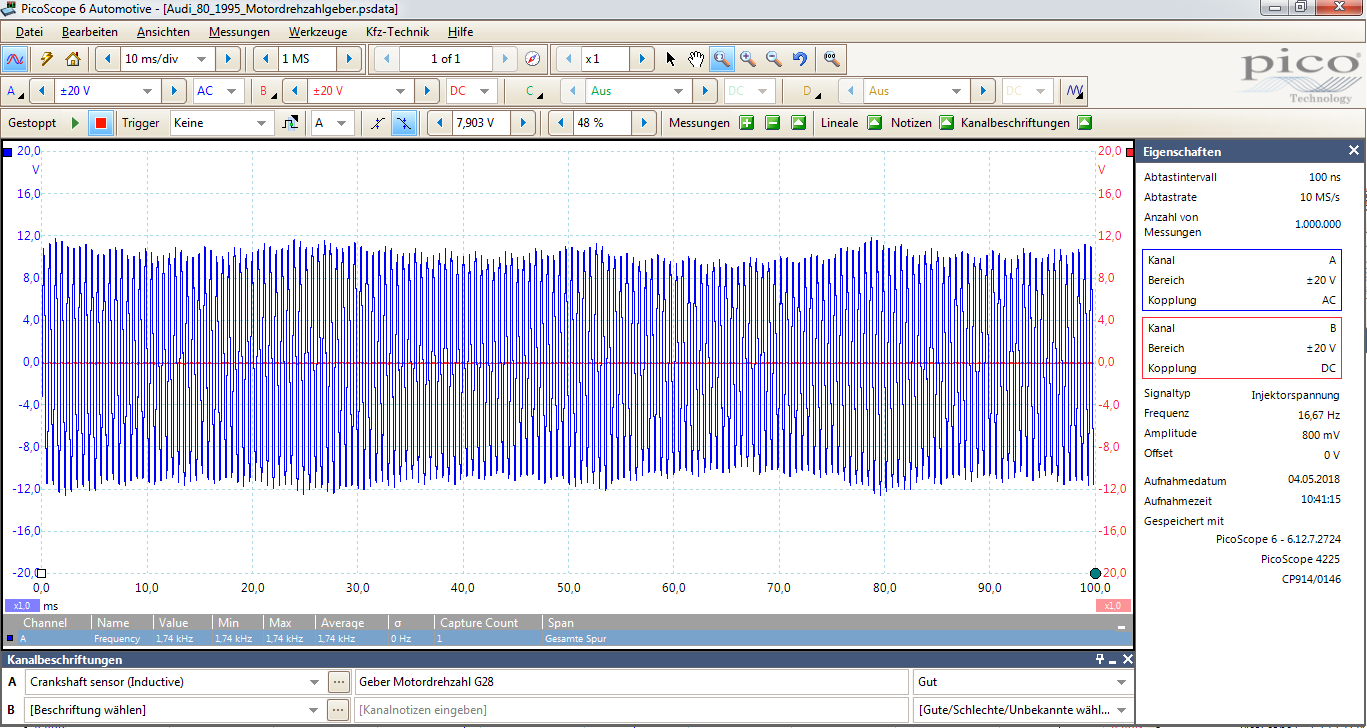This screenshot has width=1367, height=728.
Task: Click the green start capture arrow
Action: [x=75, y=123]
